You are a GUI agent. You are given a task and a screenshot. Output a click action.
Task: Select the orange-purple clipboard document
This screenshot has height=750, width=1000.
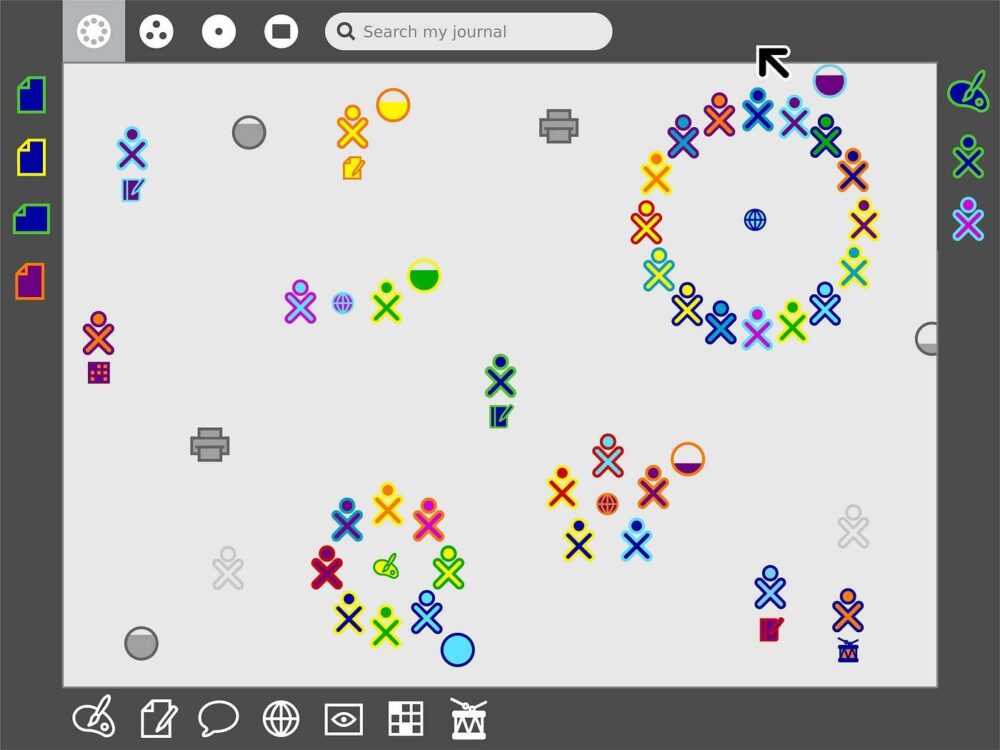point(31,281)
